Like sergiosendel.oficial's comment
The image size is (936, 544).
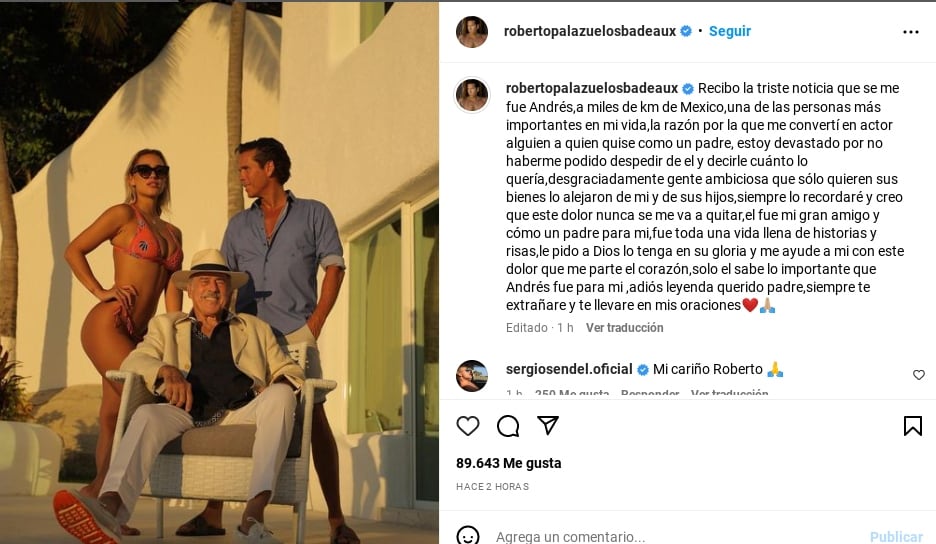coord(918,375)
